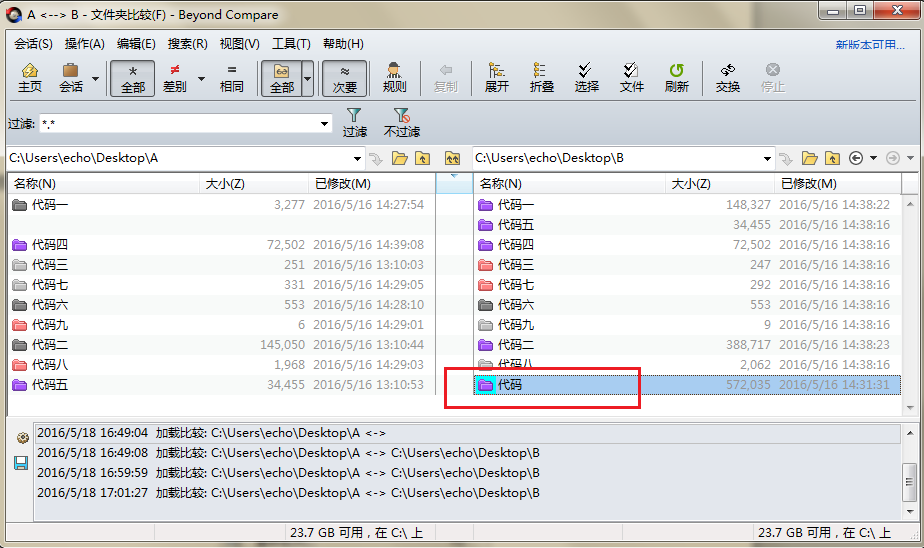
Task: Click the log panel vertical scrollbar thumb
Action: pos(910,482)
